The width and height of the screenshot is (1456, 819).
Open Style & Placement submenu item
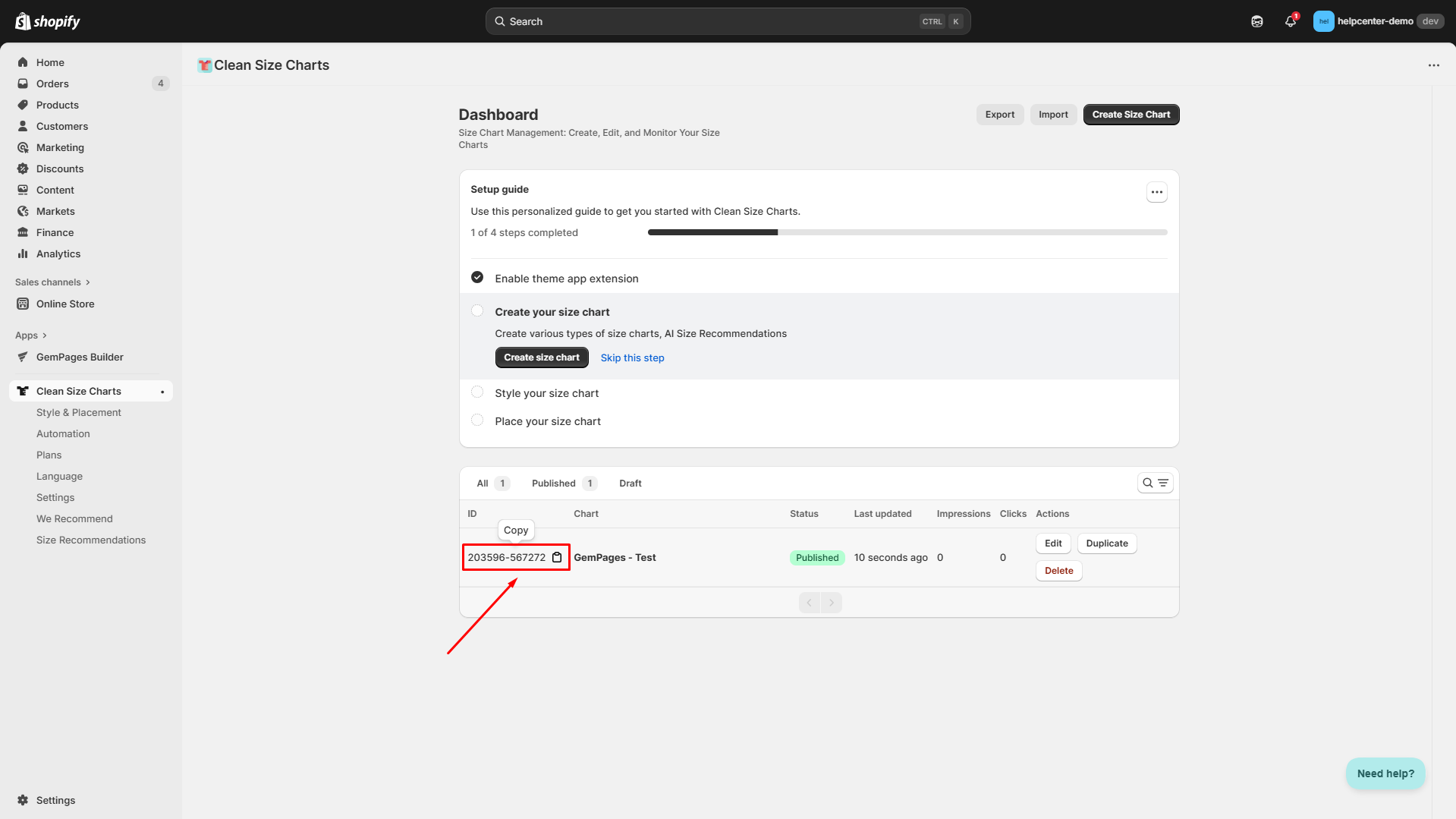pyautogui.click(x=79, y=412)
